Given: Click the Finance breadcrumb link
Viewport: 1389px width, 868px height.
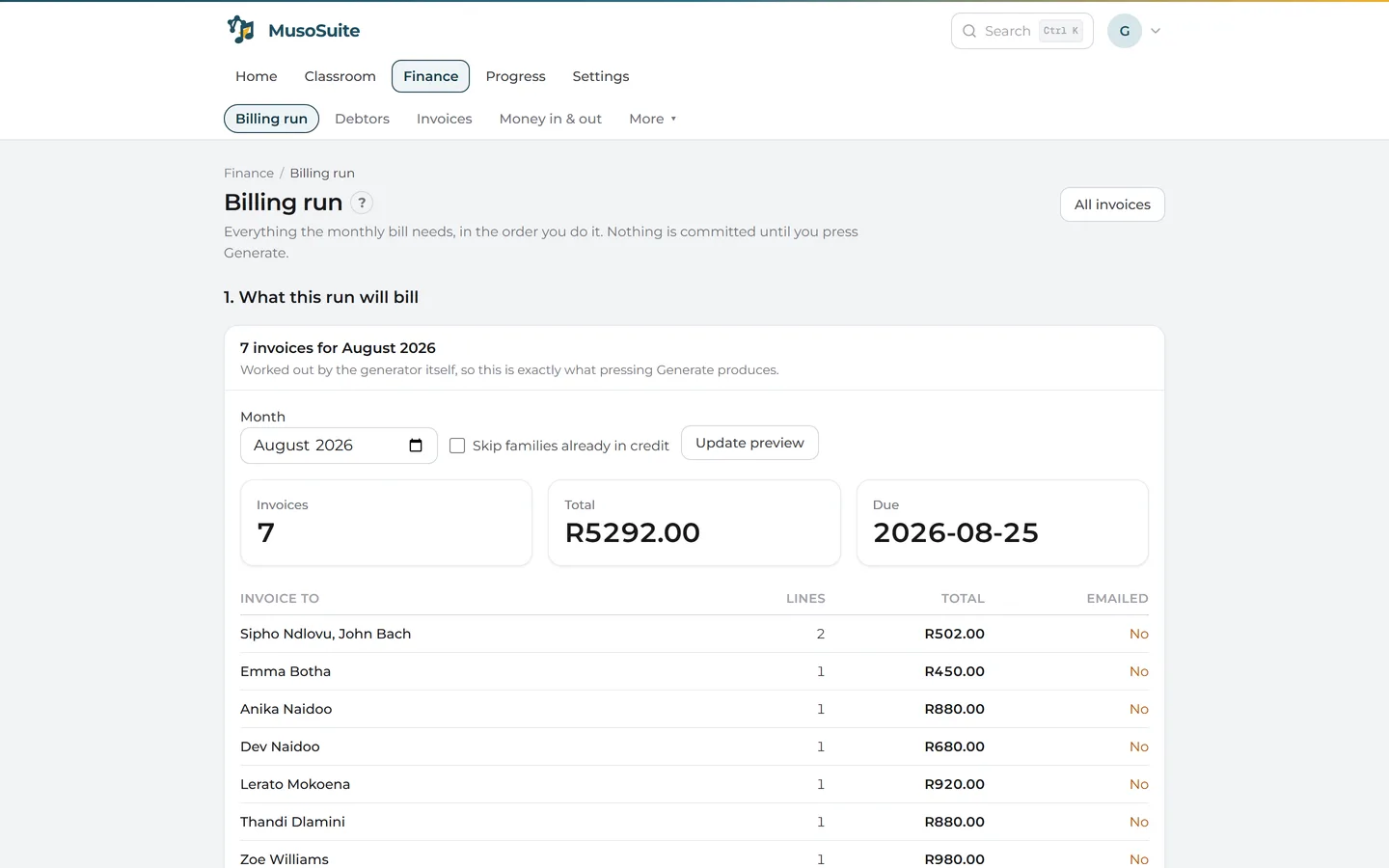Looking at the screenshot, I should point(249,173).
